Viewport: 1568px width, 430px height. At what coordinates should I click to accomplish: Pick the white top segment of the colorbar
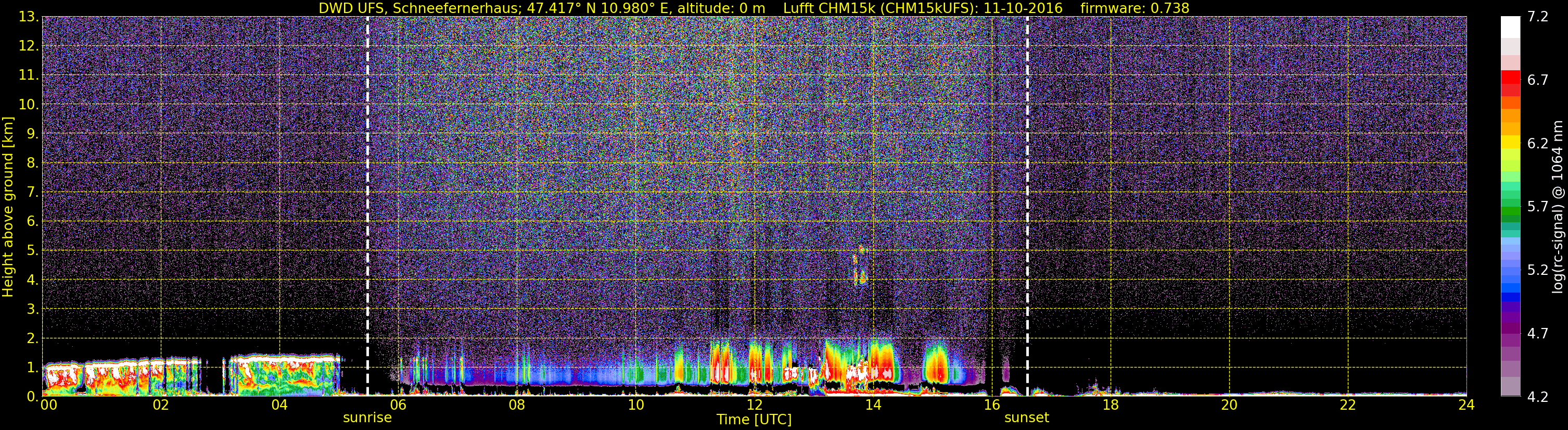click(1510, 28)
